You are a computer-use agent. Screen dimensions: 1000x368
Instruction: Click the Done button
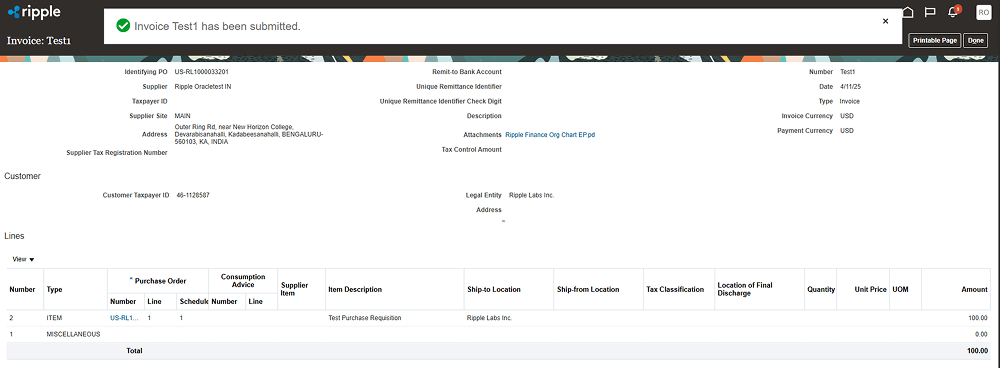click(975, 40)
